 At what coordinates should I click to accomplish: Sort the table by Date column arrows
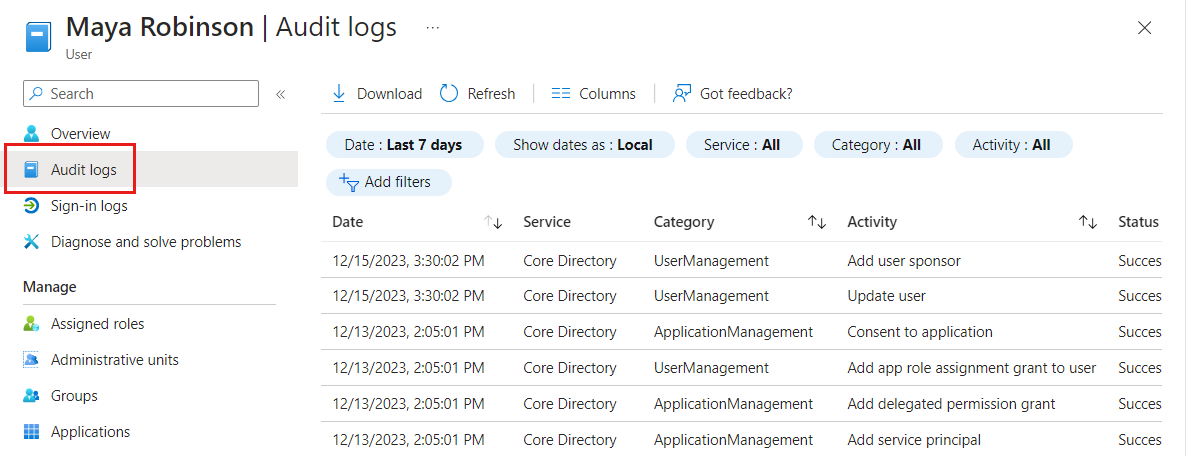point(493,222)
